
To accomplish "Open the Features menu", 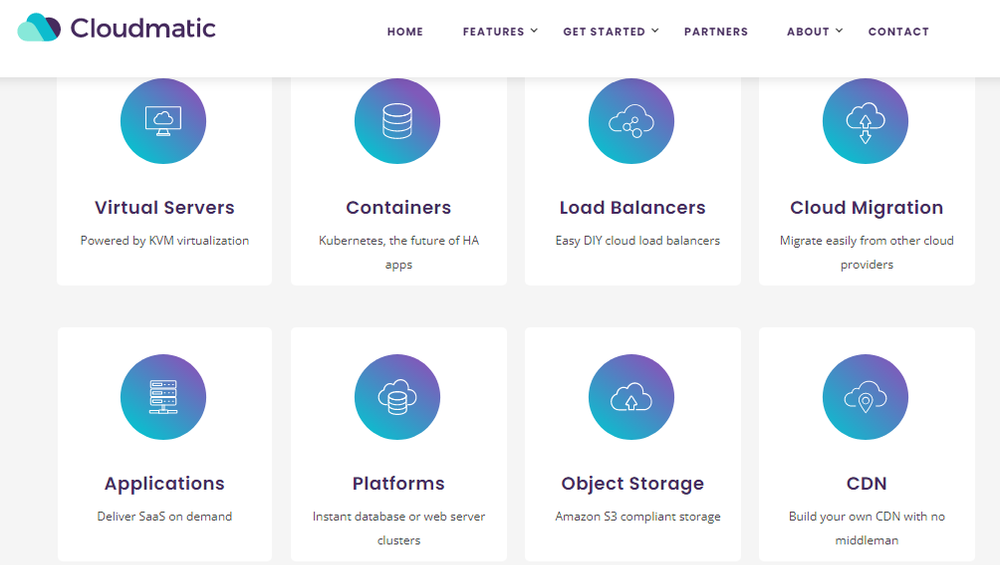I will 494,32.
